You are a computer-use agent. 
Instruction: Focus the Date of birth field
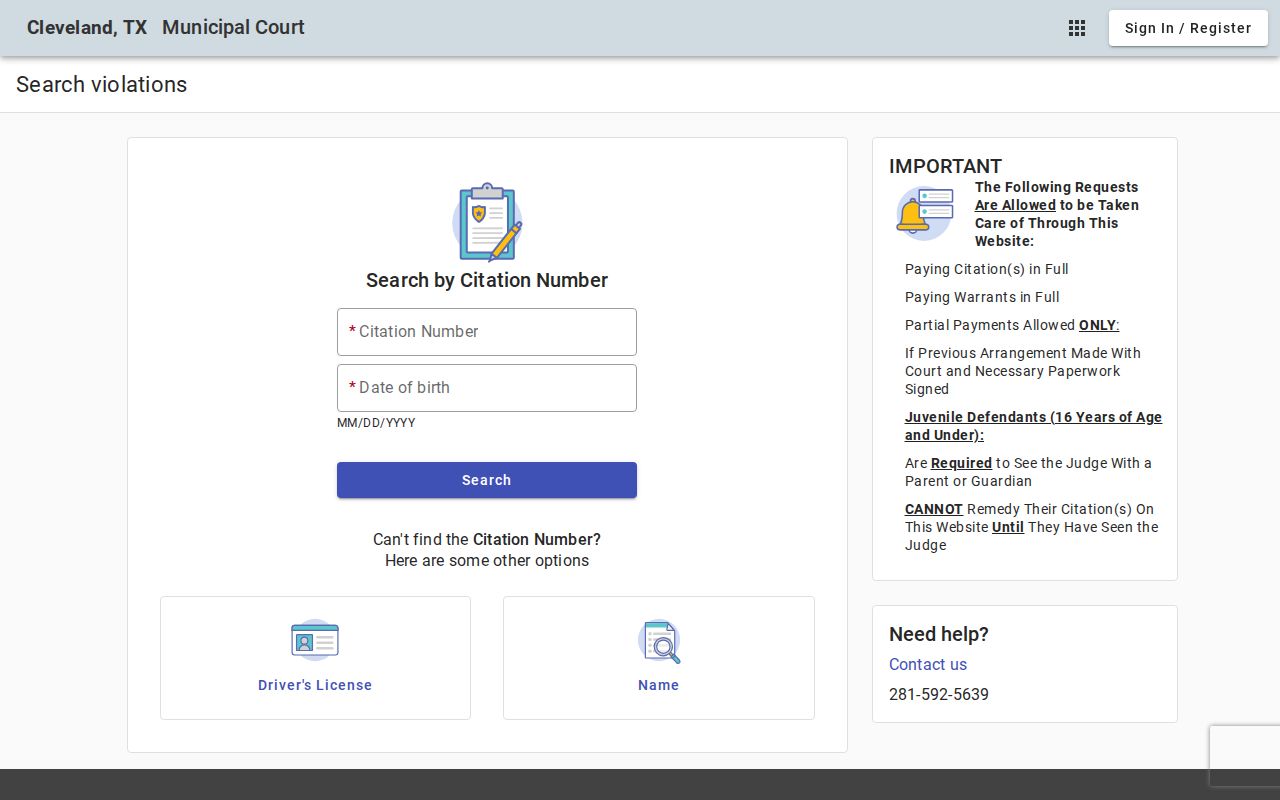coord(487,388)
